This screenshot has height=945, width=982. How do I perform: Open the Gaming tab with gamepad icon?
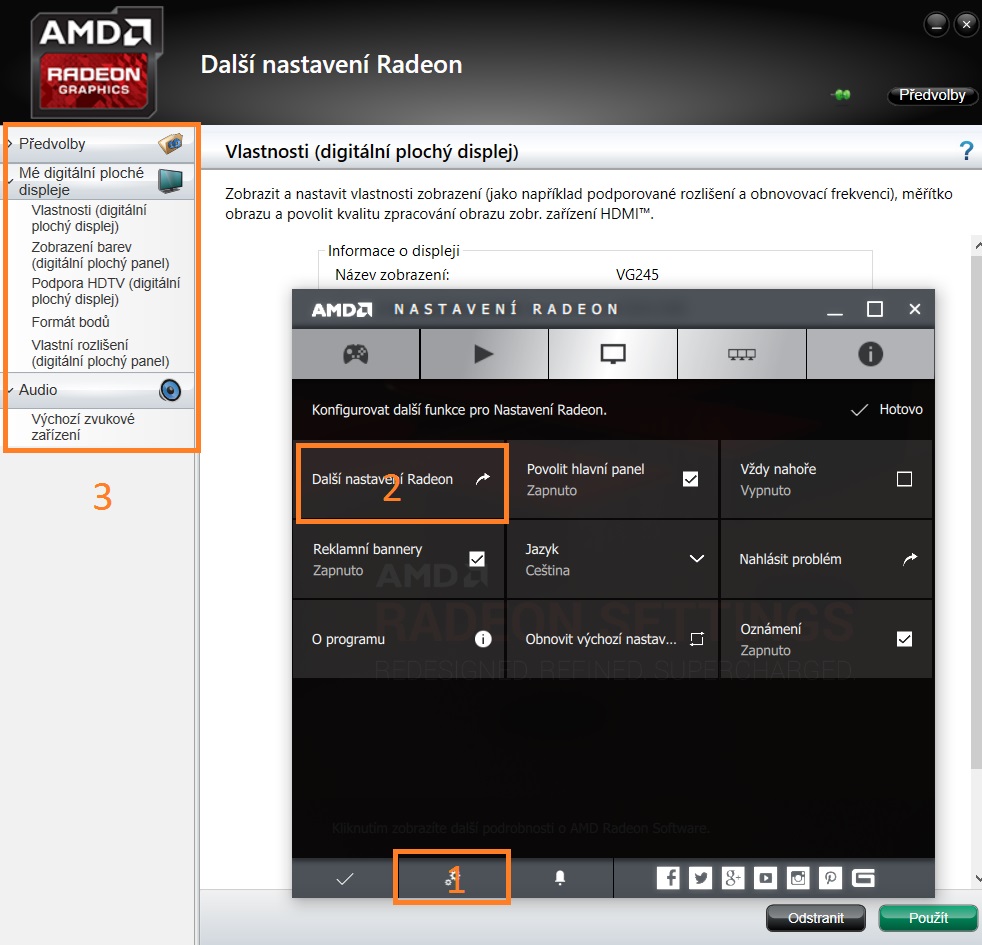point(356,354)
